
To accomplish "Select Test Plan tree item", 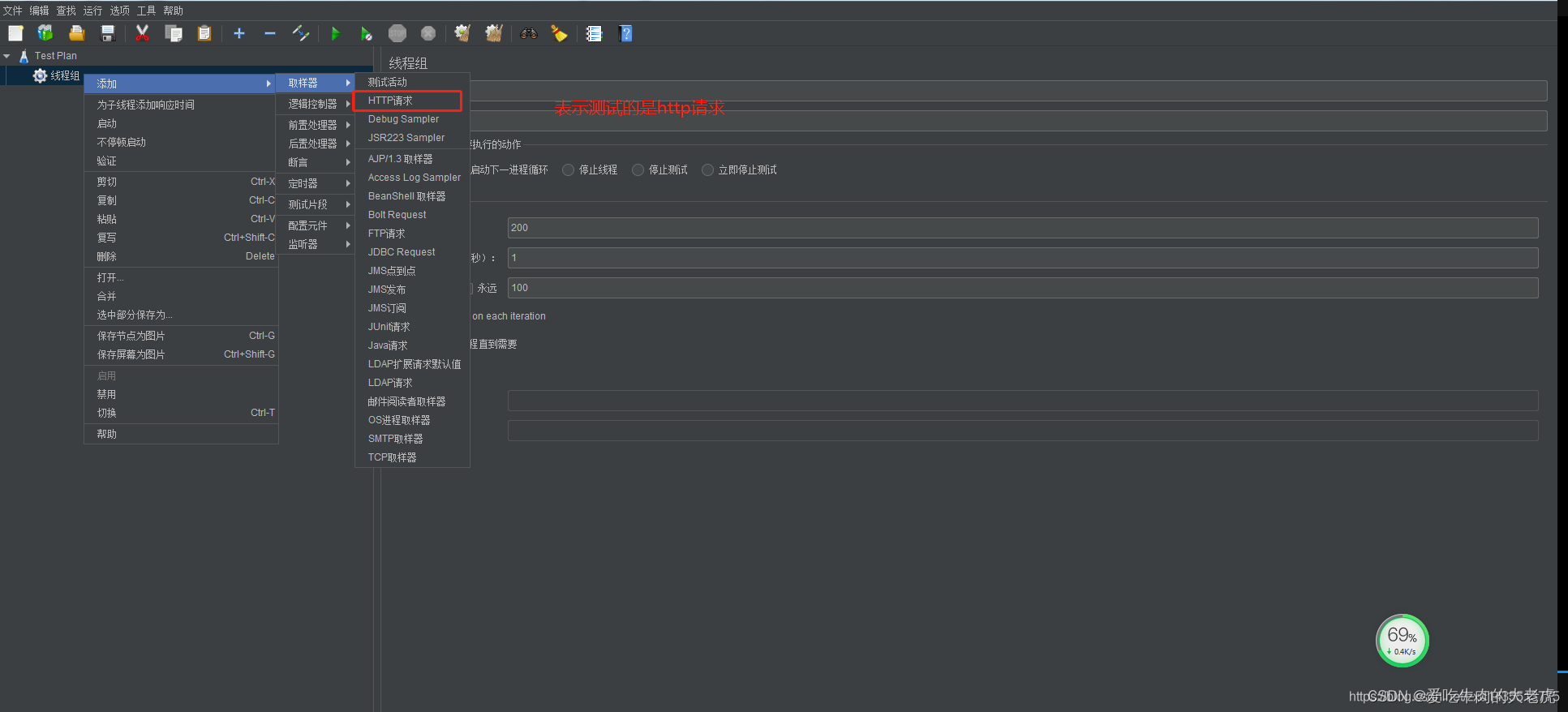I will point(55,56).
